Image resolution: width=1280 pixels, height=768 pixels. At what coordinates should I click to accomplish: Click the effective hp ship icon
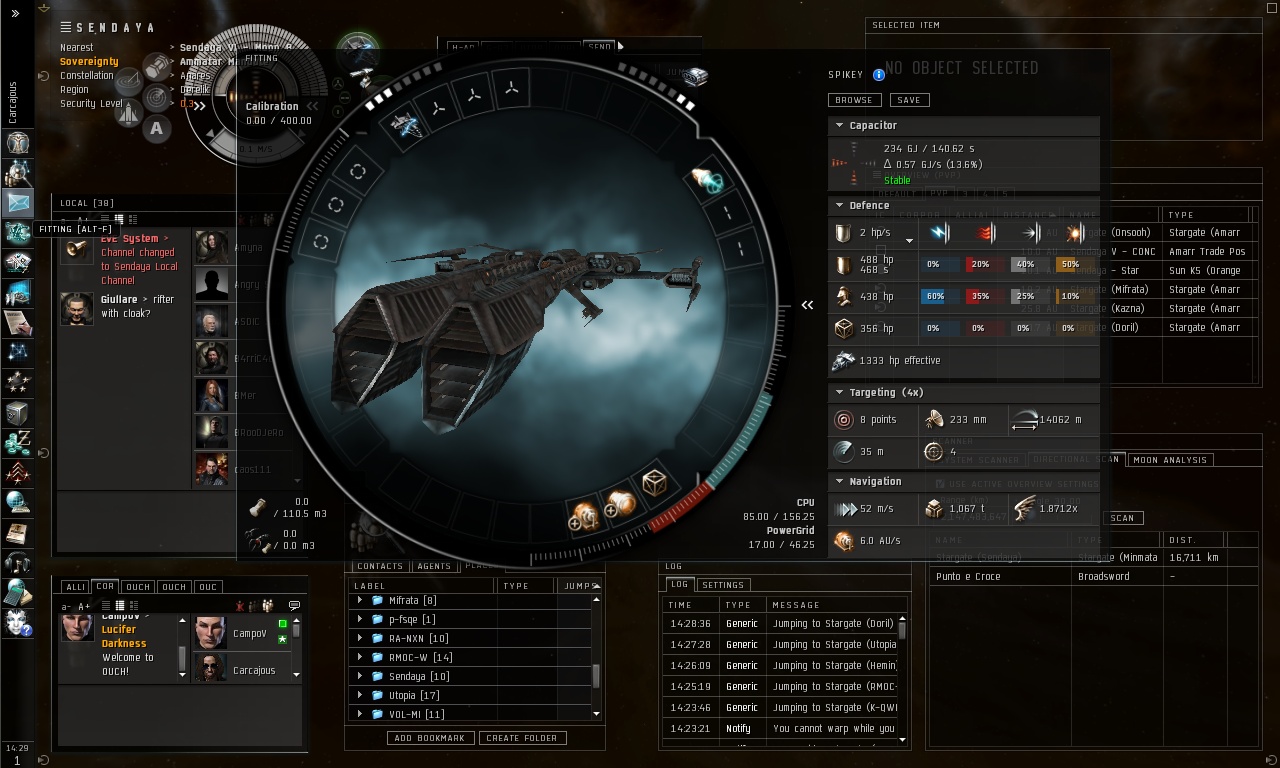click(843, 361)
